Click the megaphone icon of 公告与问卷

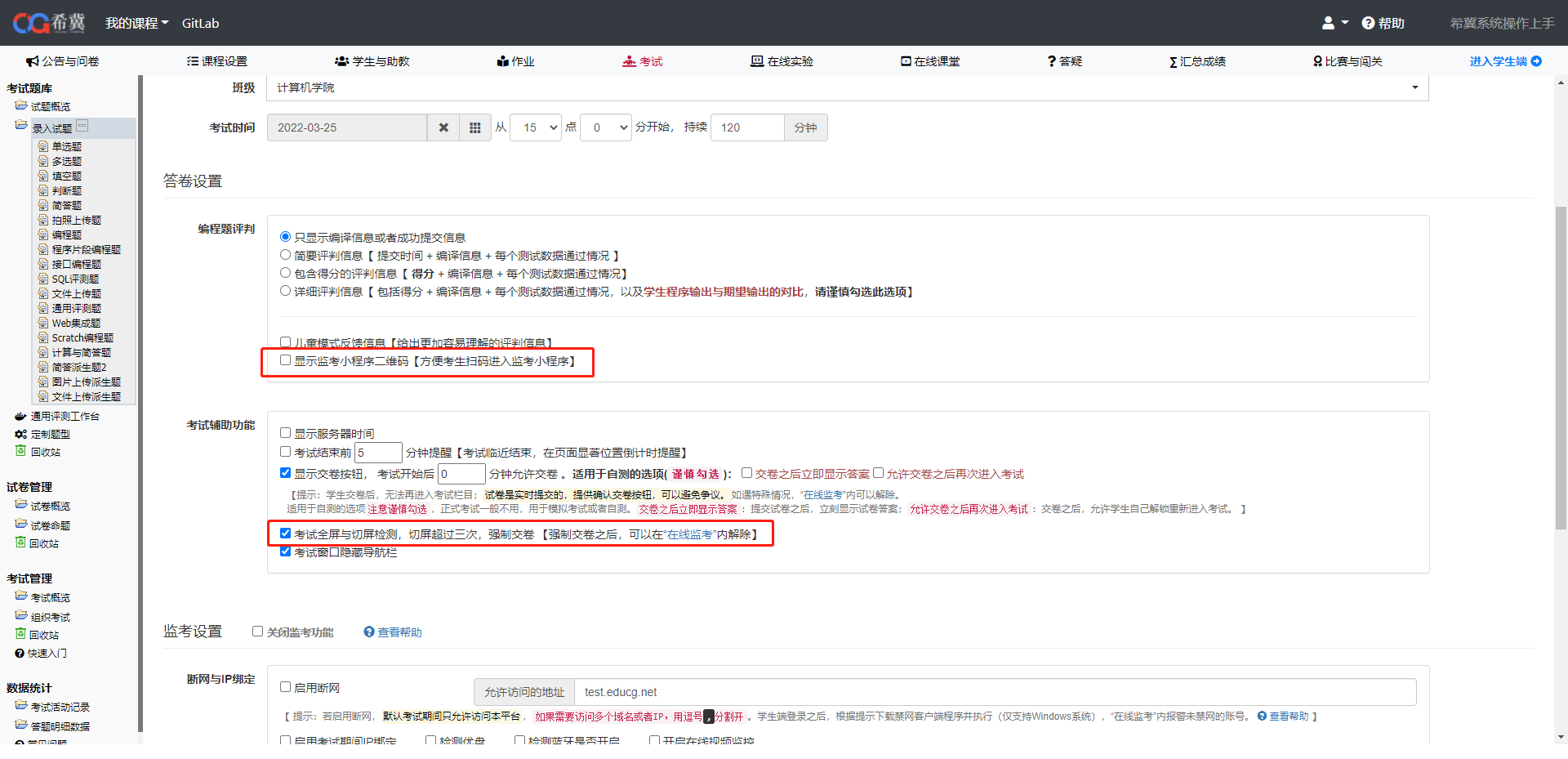[33, 61]
